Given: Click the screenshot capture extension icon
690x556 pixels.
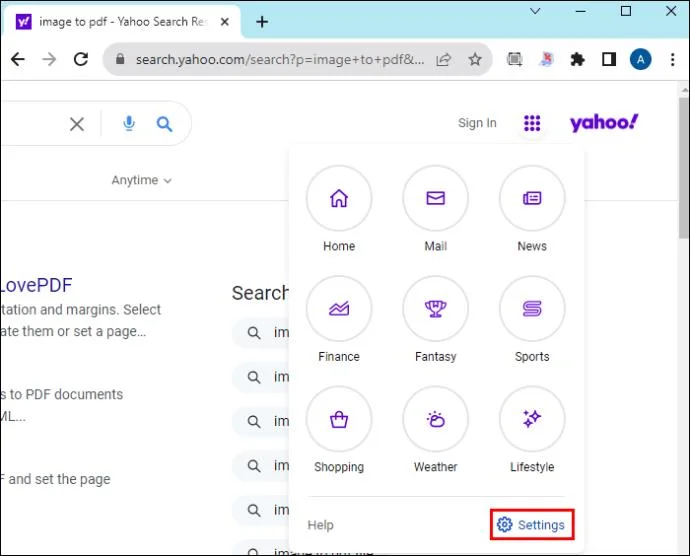Looking at the screenshot, I should [x=514, y=59].
